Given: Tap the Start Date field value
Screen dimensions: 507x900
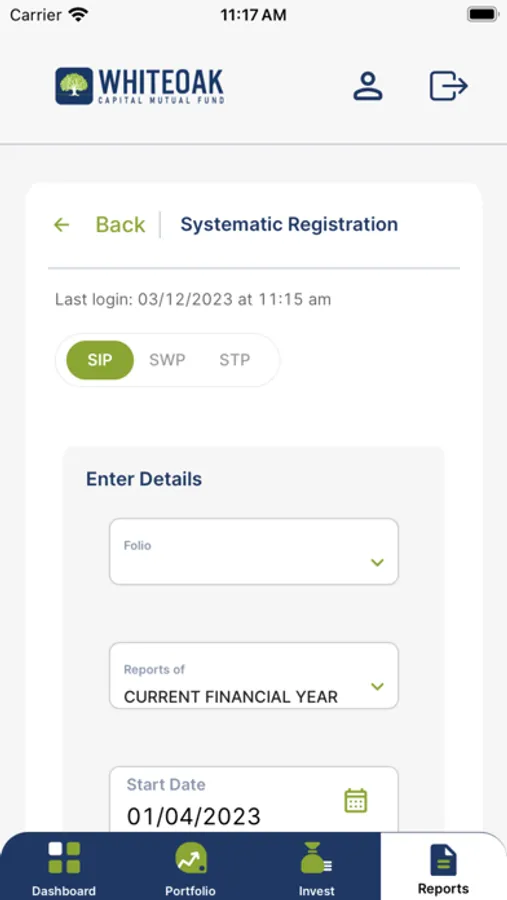Looking at the screenshot, I should click(x=193, y=816).
